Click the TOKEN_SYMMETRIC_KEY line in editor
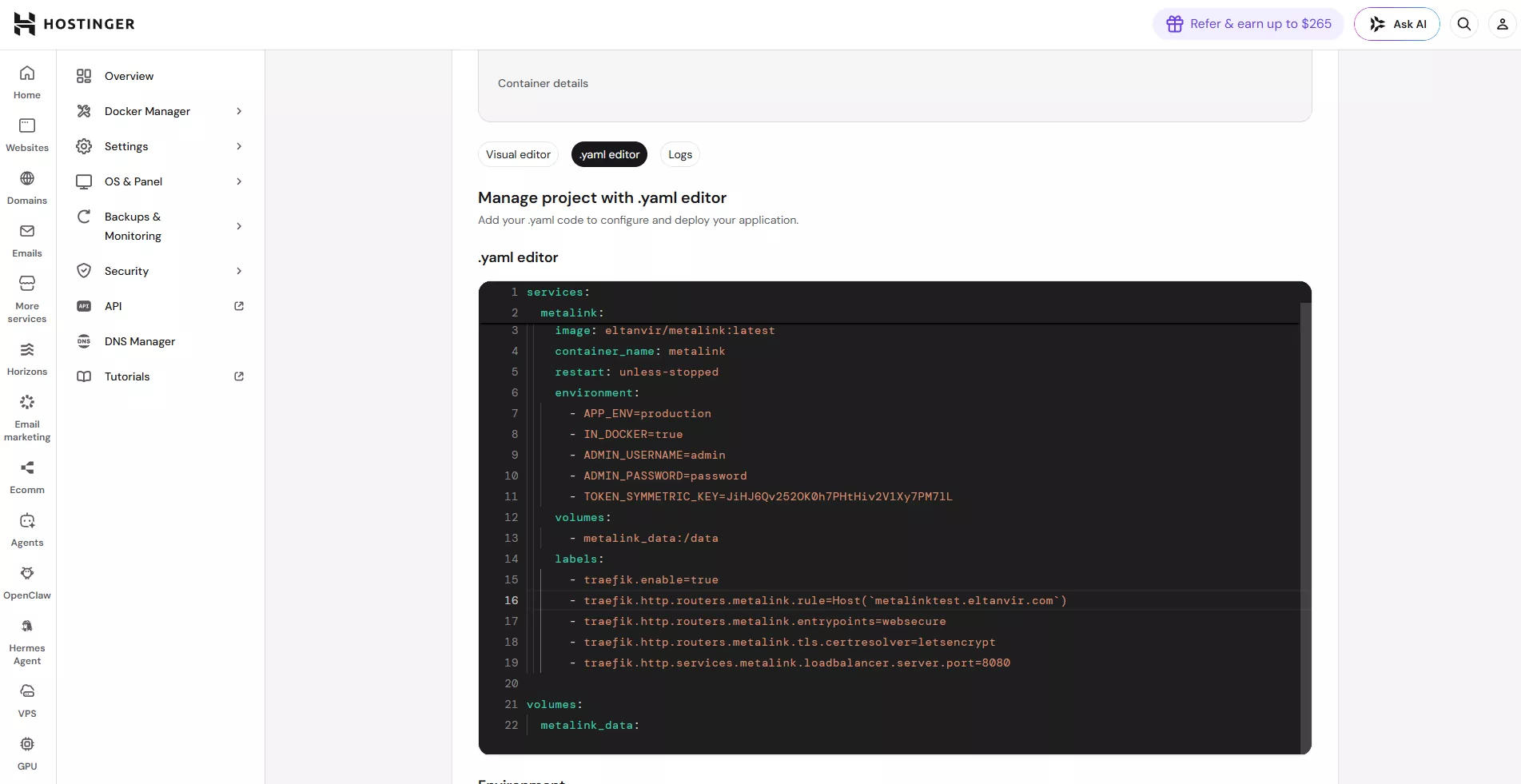Image resolution: width=1521 pixels, height=784 pixels. tap(767, 496)
